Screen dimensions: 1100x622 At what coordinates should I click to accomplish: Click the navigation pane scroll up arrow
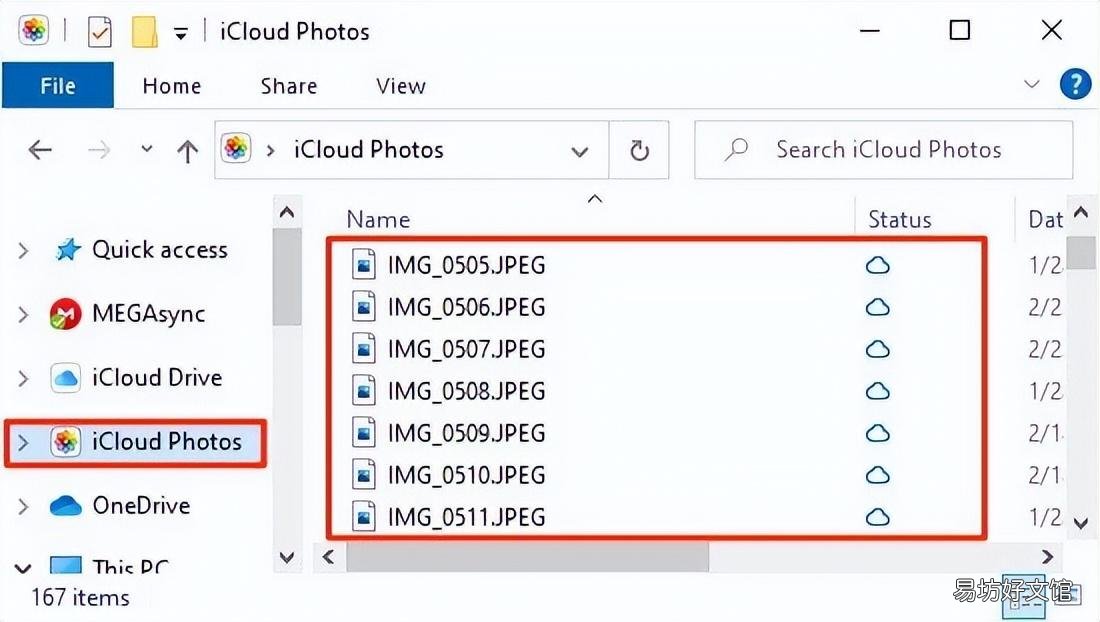click(287, 212)
